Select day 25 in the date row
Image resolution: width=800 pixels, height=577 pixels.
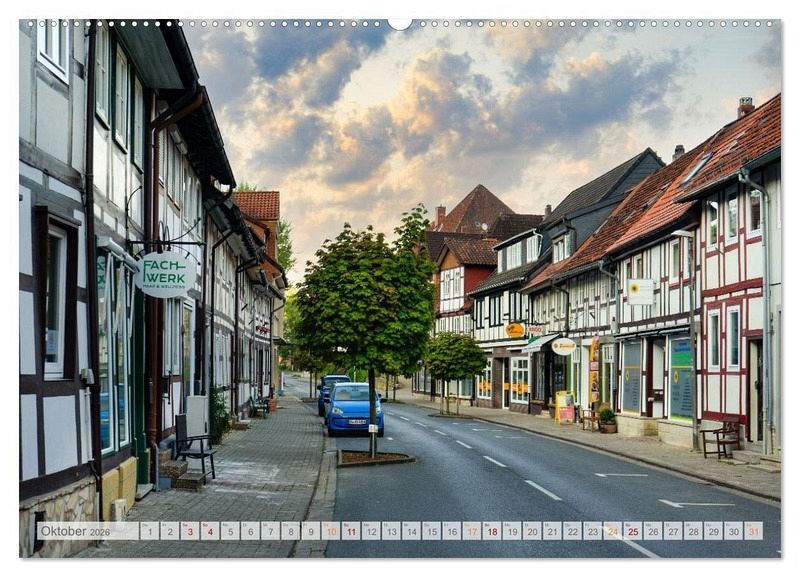tap(632, 531)
